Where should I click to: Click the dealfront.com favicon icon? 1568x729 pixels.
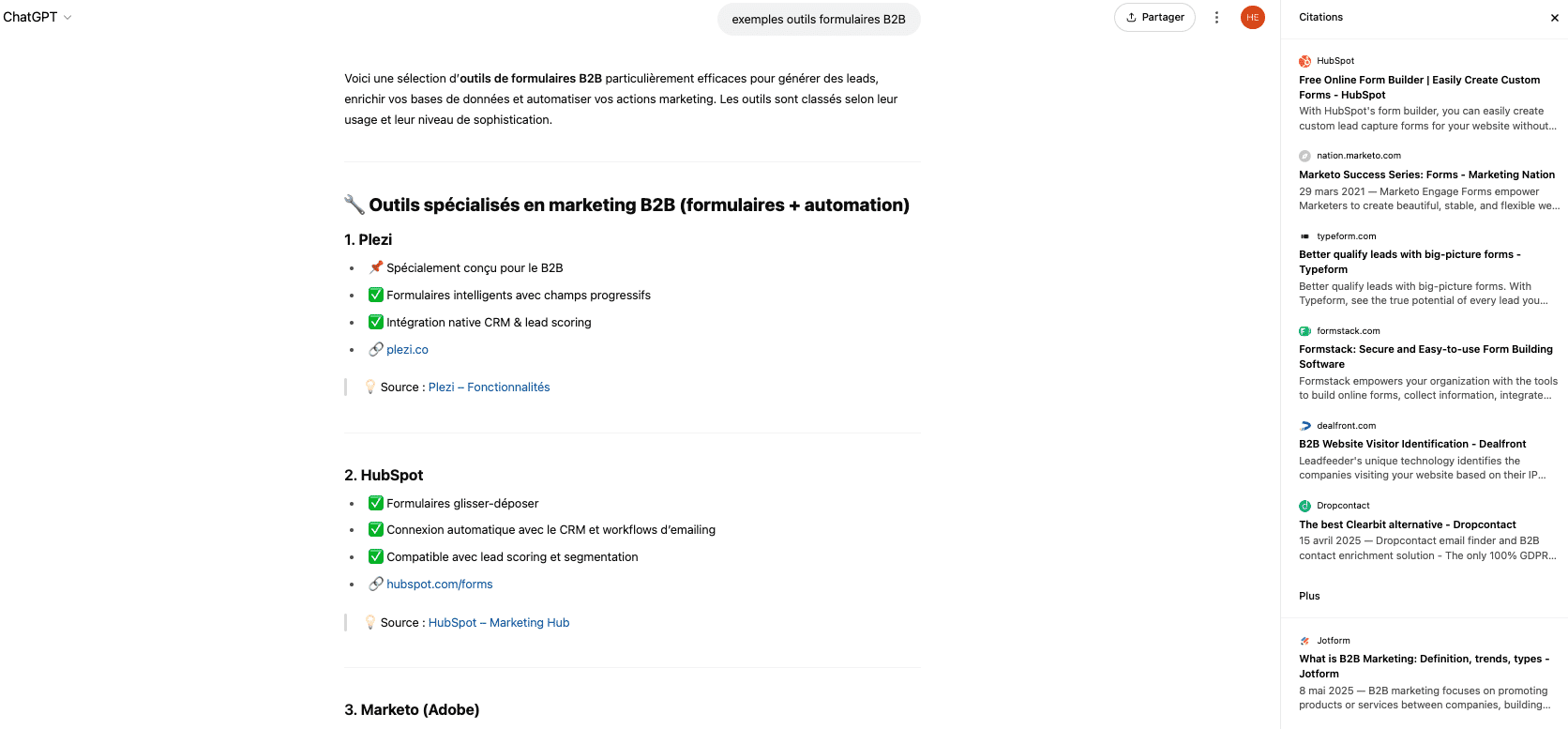1304,426
